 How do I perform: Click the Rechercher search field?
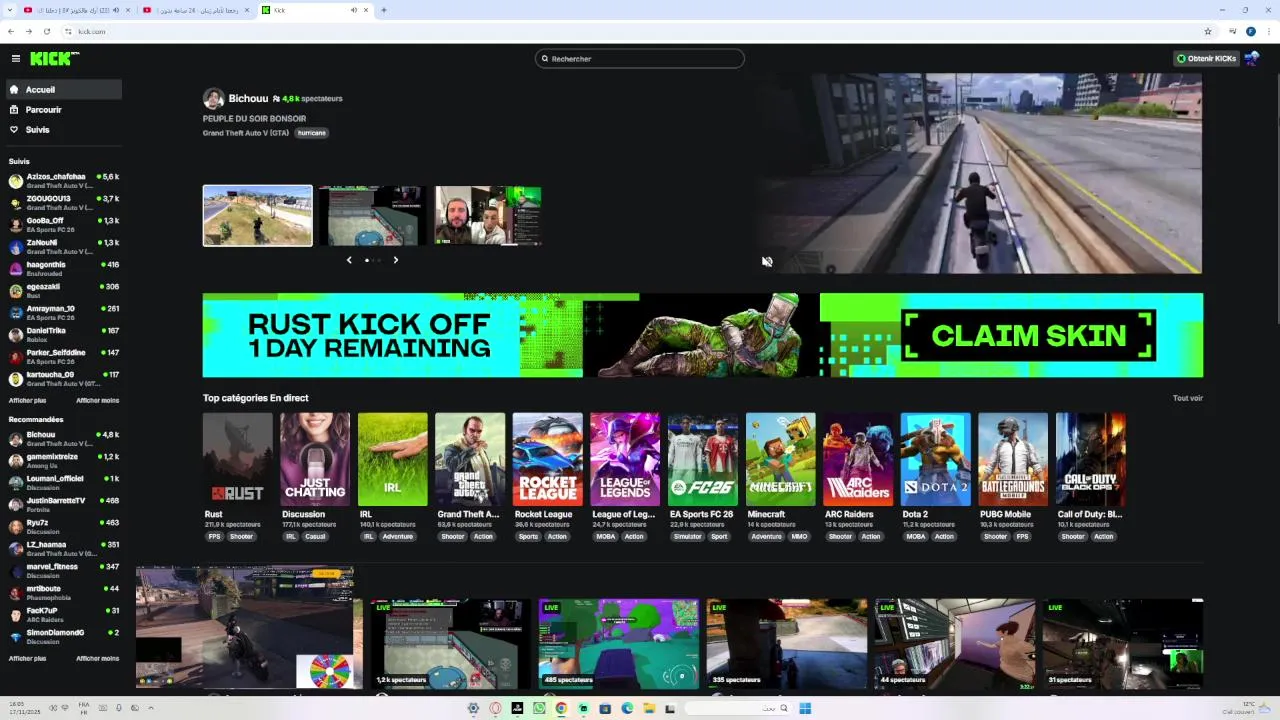[640, 59]
